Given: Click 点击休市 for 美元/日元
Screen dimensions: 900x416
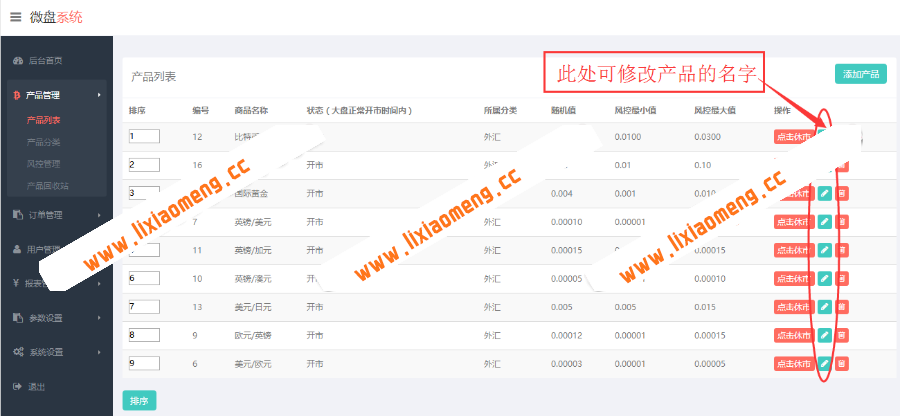Looking at the screenshot, I should pyautogui.click(x=794, y=307).
